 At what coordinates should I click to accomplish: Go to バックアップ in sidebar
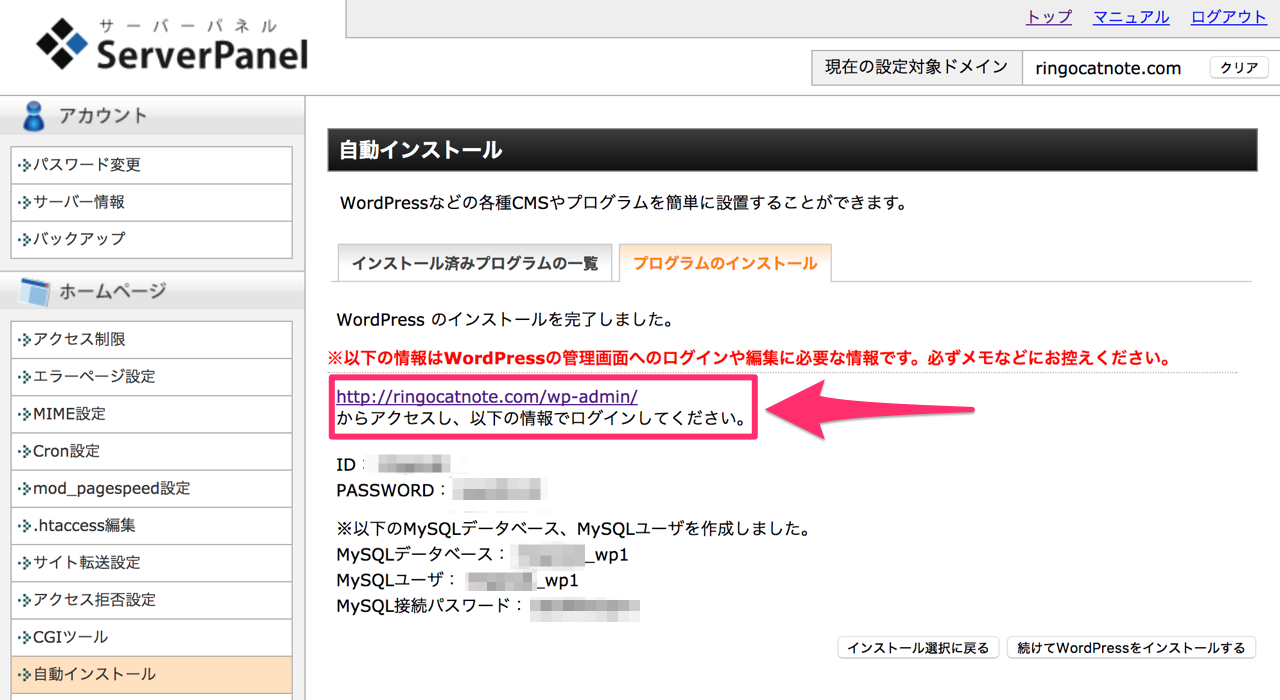(79, 239)
